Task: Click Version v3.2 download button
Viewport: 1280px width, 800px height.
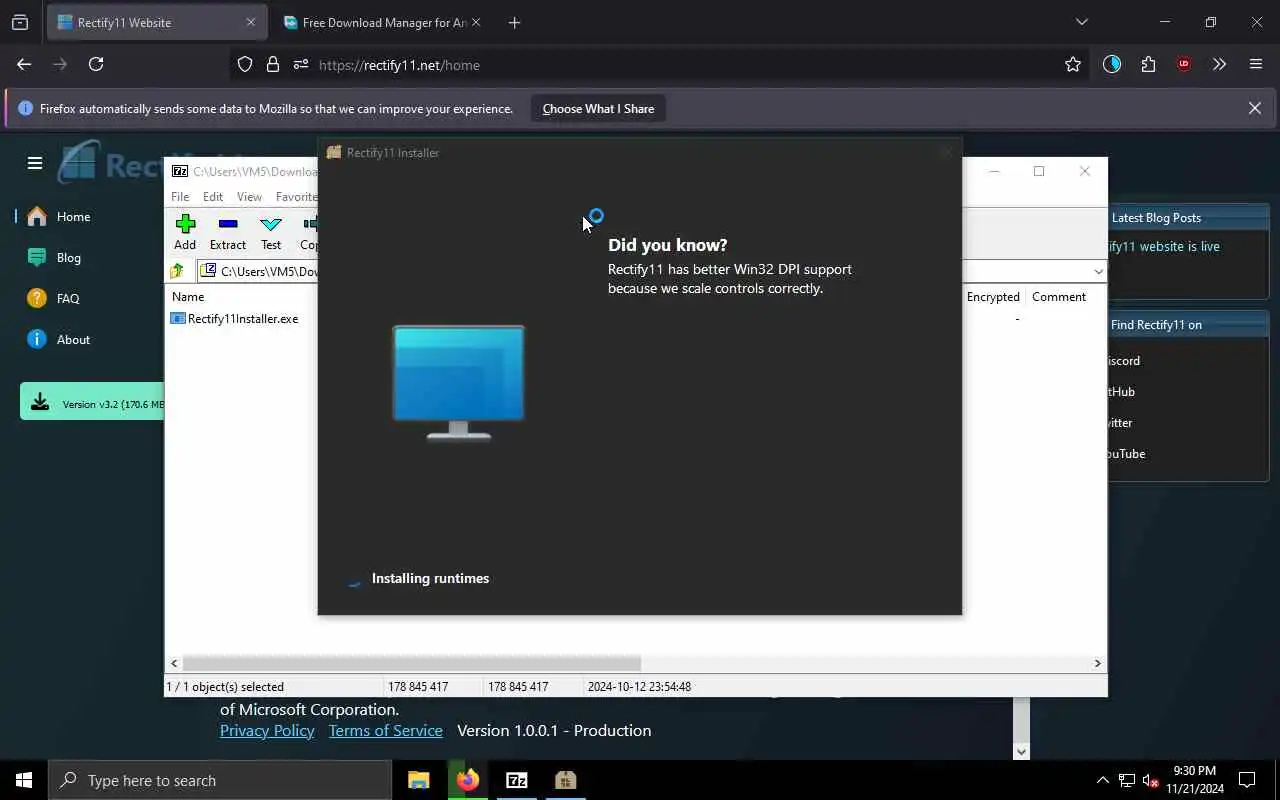Action: (93, 403)
